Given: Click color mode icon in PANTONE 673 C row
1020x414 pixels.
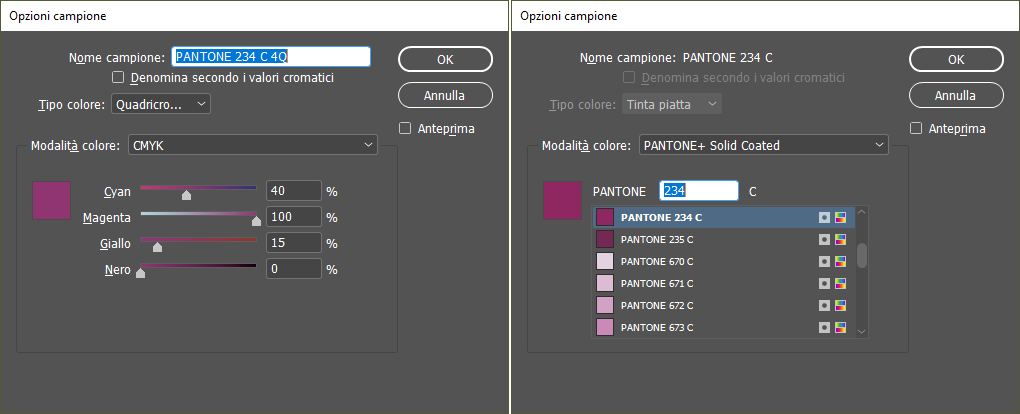Looking at the screenshot, I should click(840, 327).
